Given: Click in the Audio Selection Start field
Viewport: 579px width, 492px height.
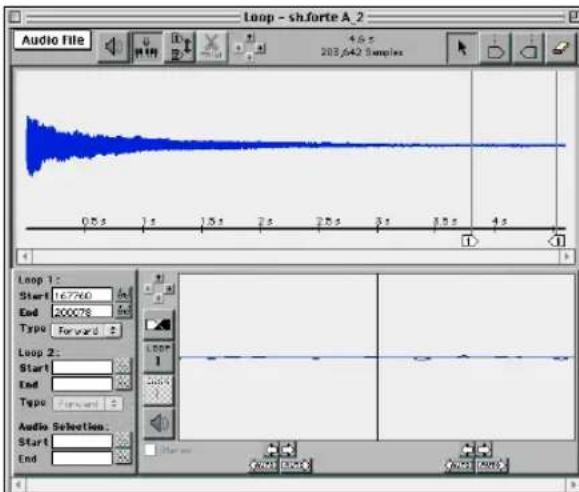Looking at the screenshot, I should pyautogui.click(x=82, y=441).
